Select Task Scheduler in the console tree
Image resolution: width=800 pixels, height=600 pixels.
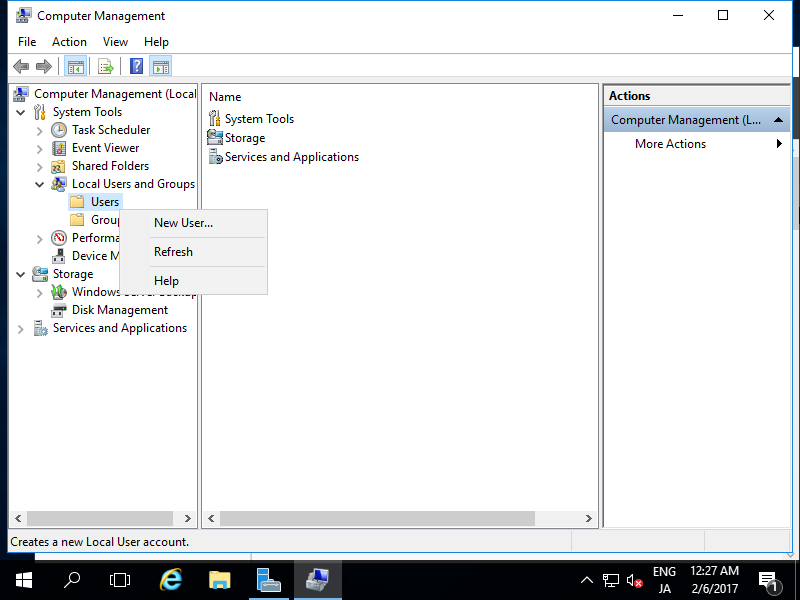[110, 130]
